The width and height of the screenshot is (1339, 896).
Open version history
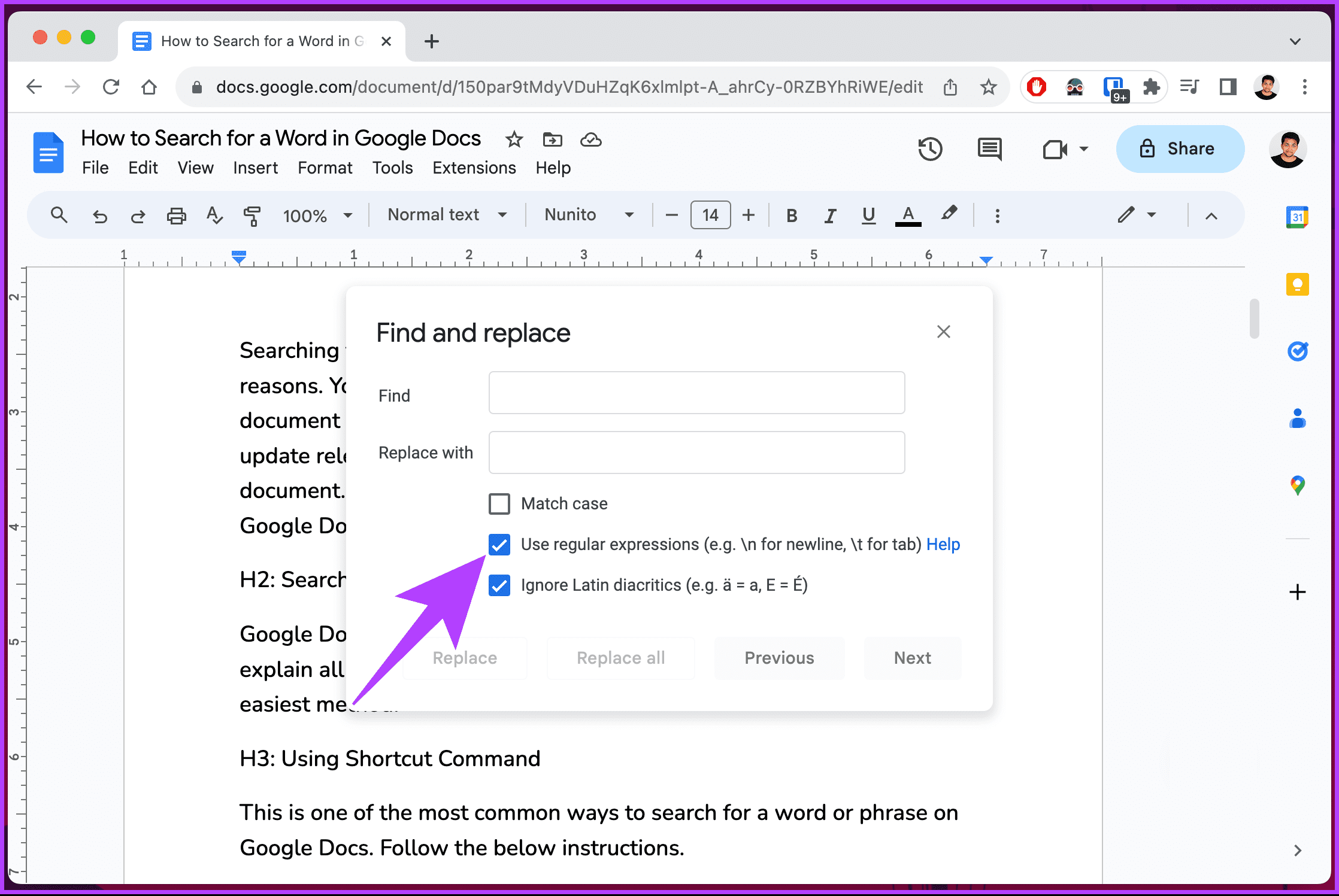pos(931,149)
